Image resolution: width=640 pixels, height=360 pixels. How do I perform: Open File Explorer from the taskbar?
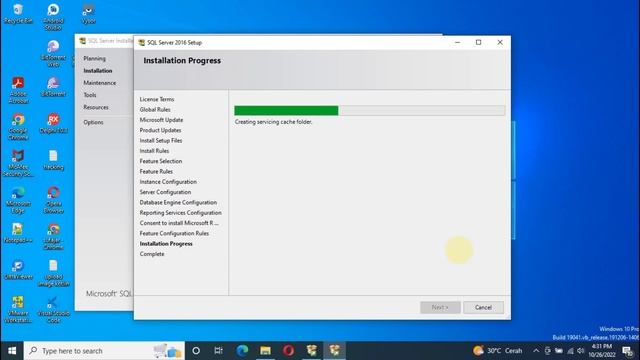pyautogui.click(x=265, y=351)
